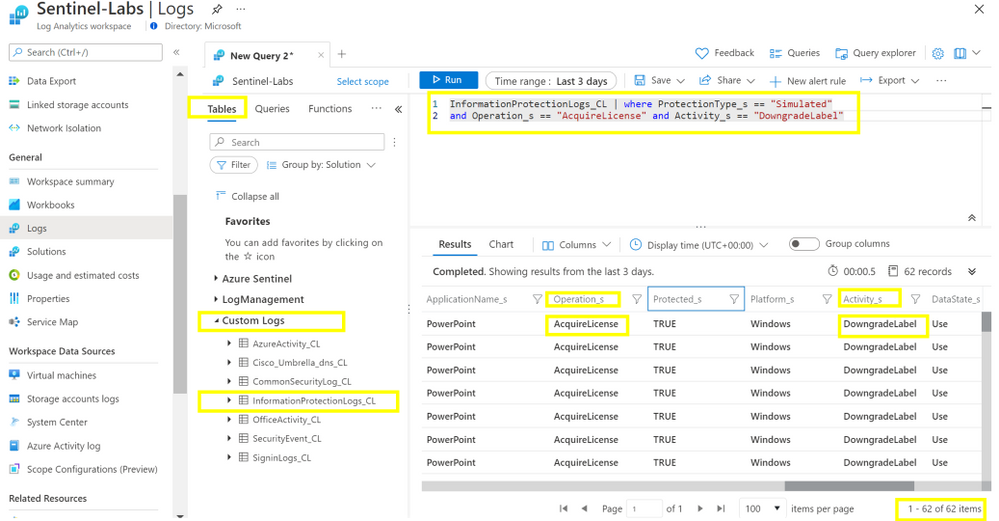Expand SigninLogs_CL table
The height and width of the screenshot is (521, 999).
click(229, 457)
